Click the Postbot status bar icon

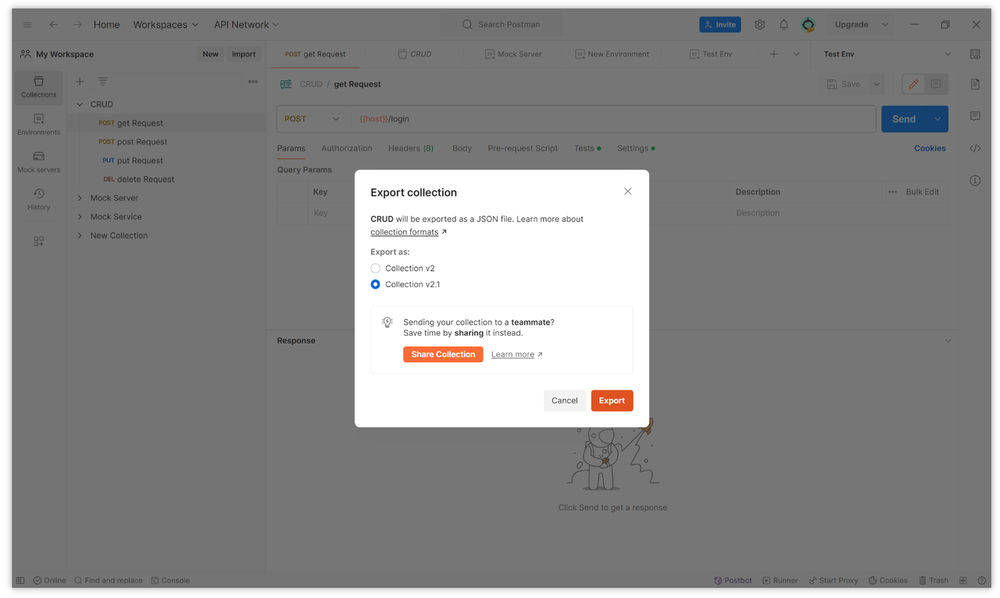(x=733, y=580)
